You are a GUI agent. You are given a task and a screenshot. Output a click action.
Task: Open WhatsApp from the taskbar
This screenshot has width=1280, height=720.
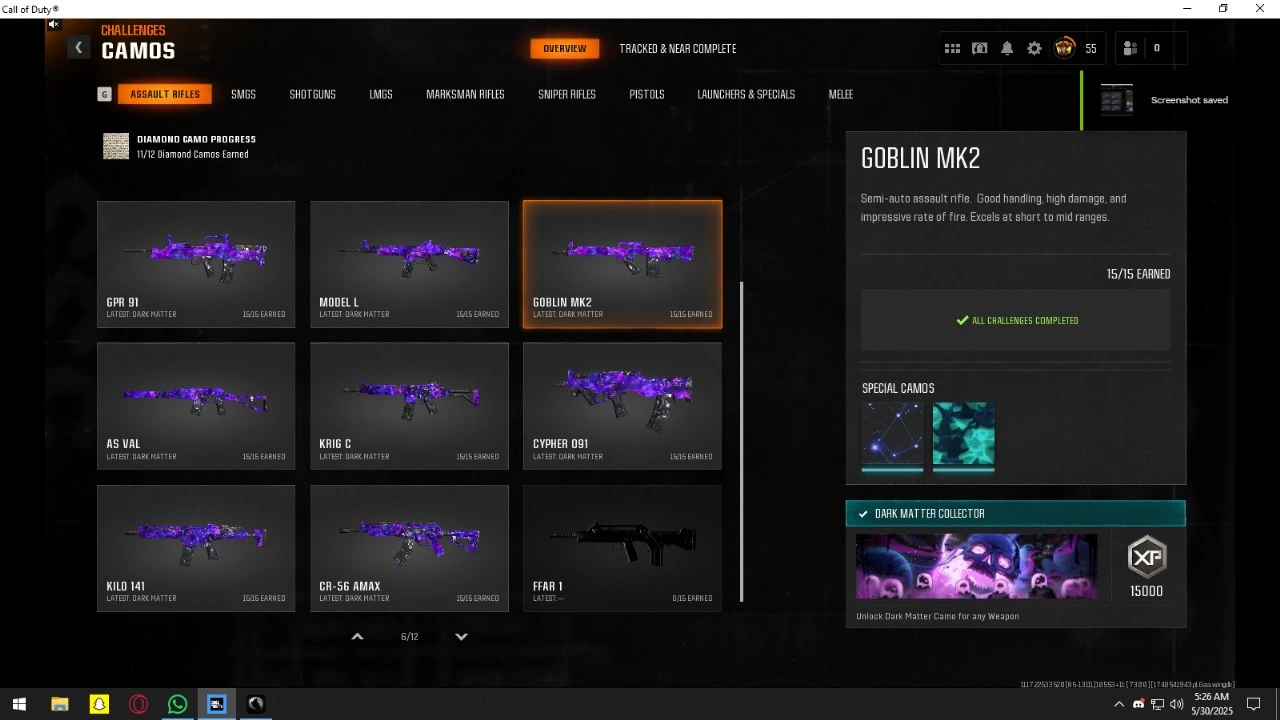177,704
